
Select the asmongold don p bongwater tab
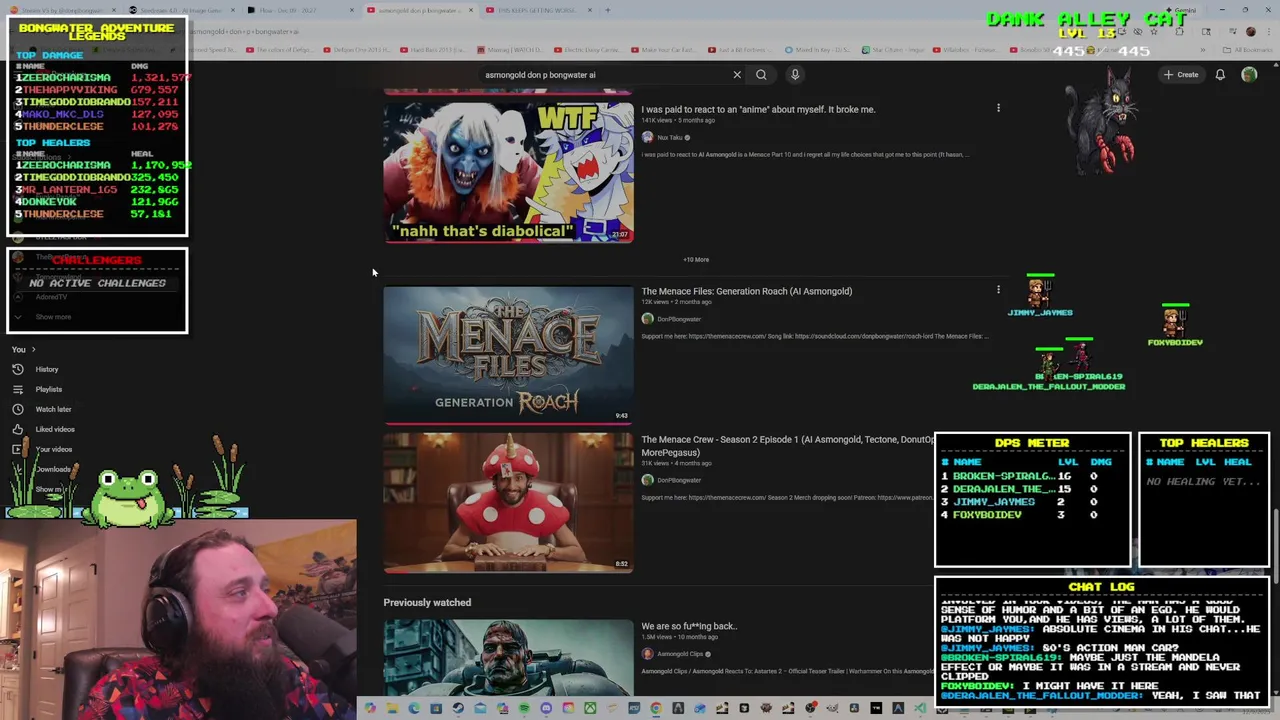point(421,10)
